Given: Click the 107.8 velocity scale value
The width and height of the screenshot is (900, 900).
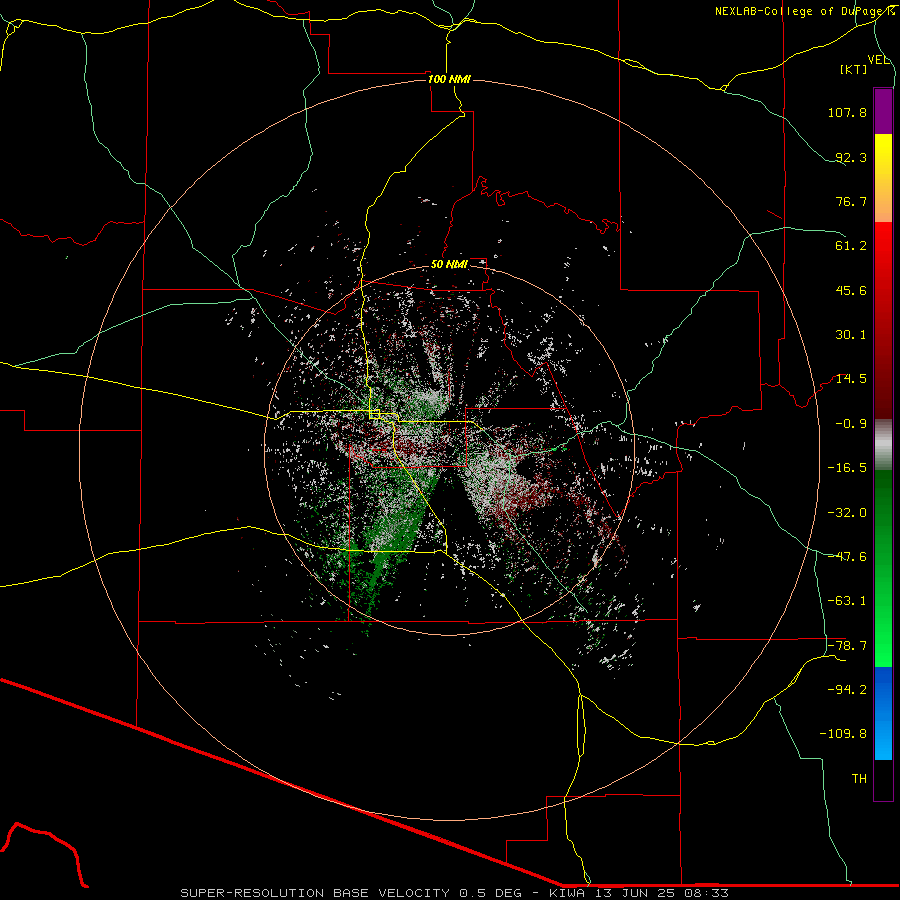Looking at the screenshot, I should click(847, 112).
